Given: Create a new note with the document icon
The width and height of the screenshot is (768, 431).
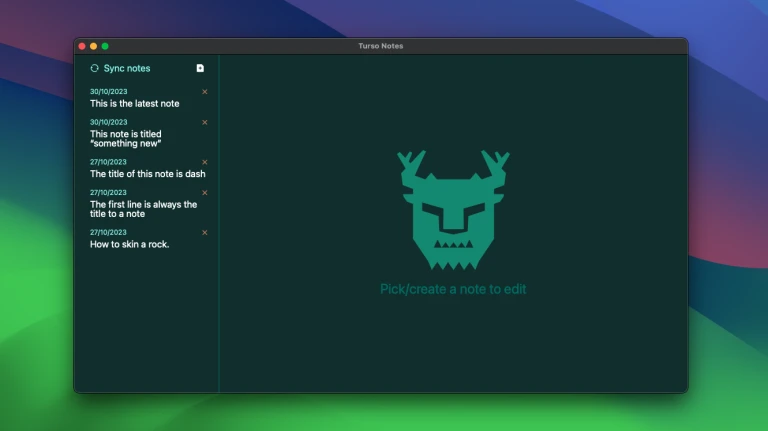Looking at the screenshot, I should (x=200, y=68).
